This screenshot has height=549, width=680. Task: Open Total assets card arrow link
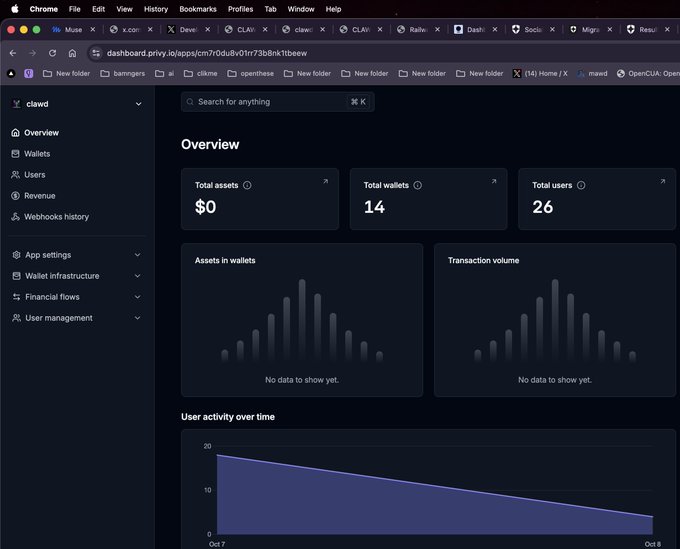tap(325, 181)
